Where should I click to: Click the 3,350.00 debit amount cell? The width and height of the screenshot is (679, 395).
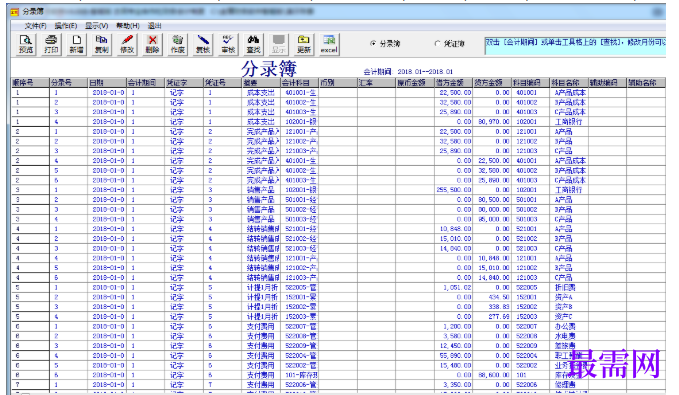pyautogui.click(x=453, y=385)
